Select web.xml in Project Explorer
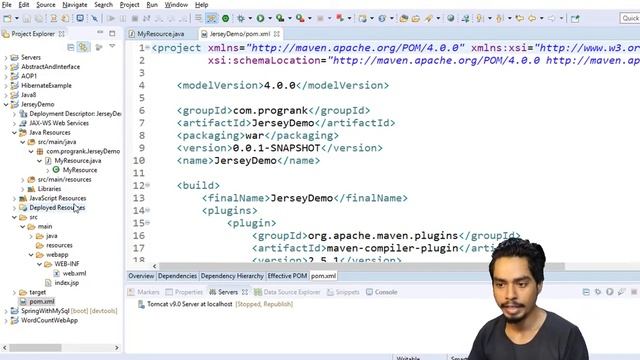 coord(75,273)
